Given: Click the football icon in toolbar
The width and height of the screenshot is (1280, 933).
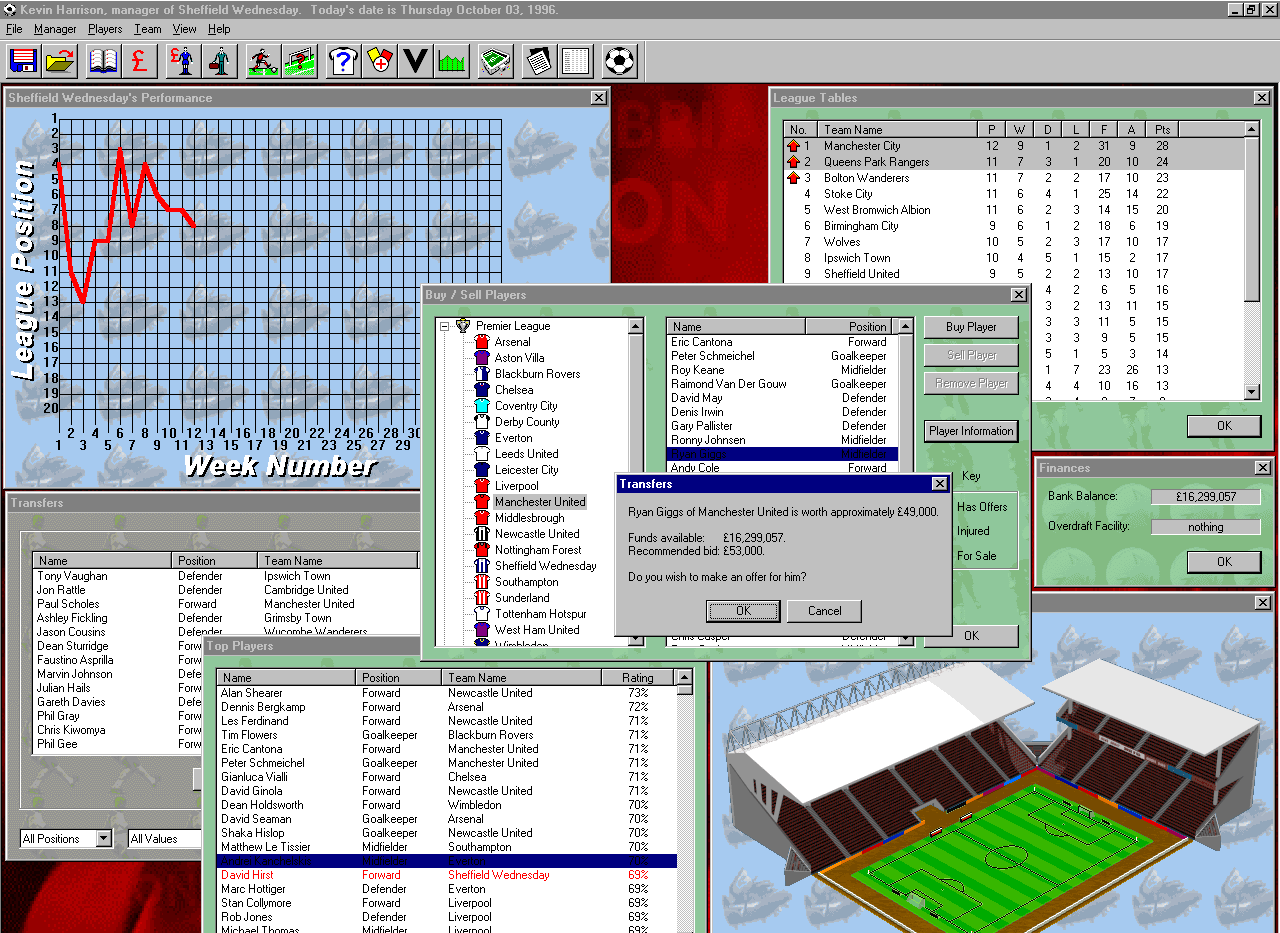Looking at the screenshot, I should click(x=619, y=61).
